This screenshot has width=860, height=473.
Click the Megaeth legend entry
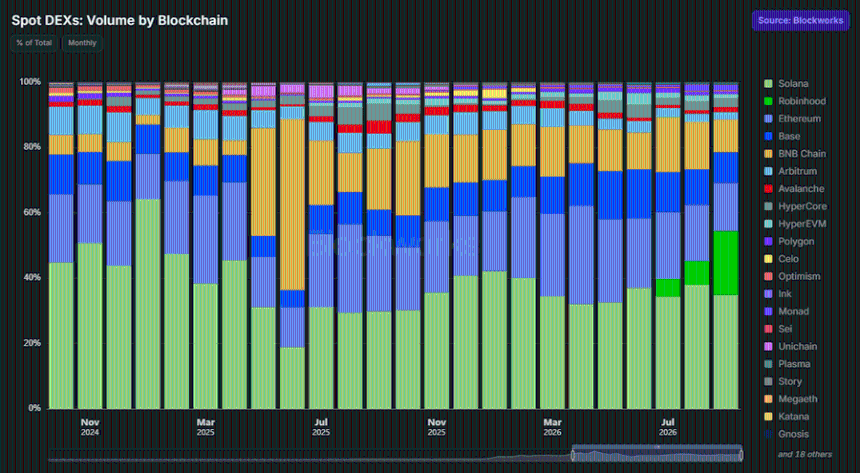[x=791, y=399]
